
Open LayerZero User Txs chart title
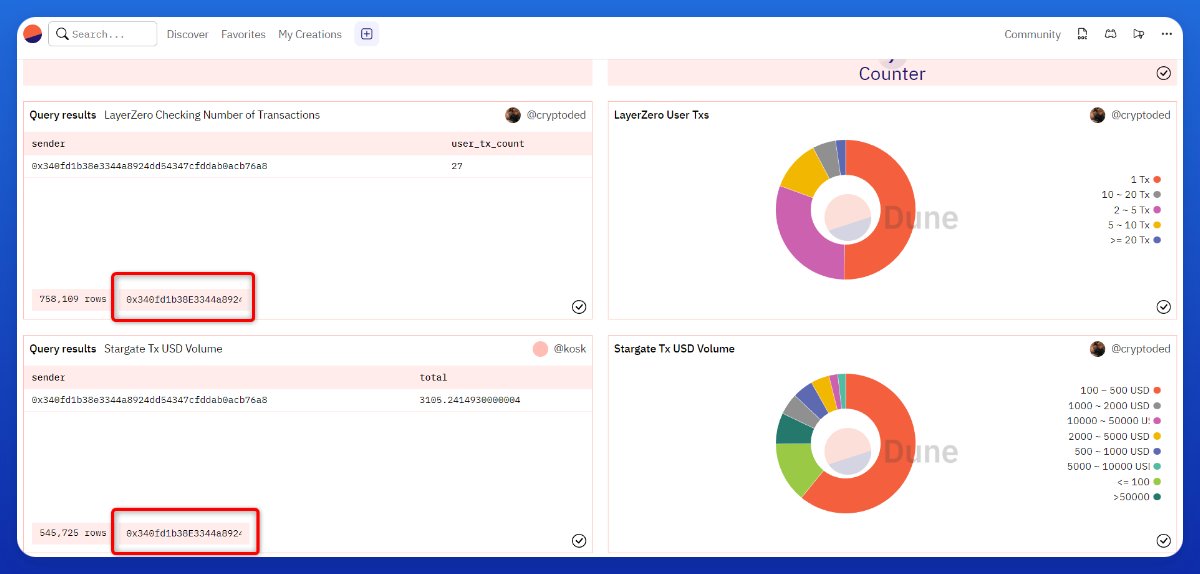tap(661, 115)
